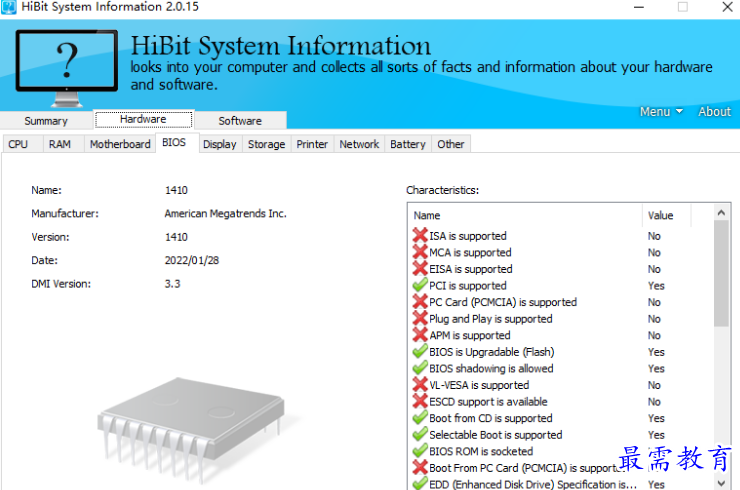Viewport: 740px width, 490px height.
Task: Click green check icon beside Boot from CD
Action: pyautogui.click(x=420, y=417)
